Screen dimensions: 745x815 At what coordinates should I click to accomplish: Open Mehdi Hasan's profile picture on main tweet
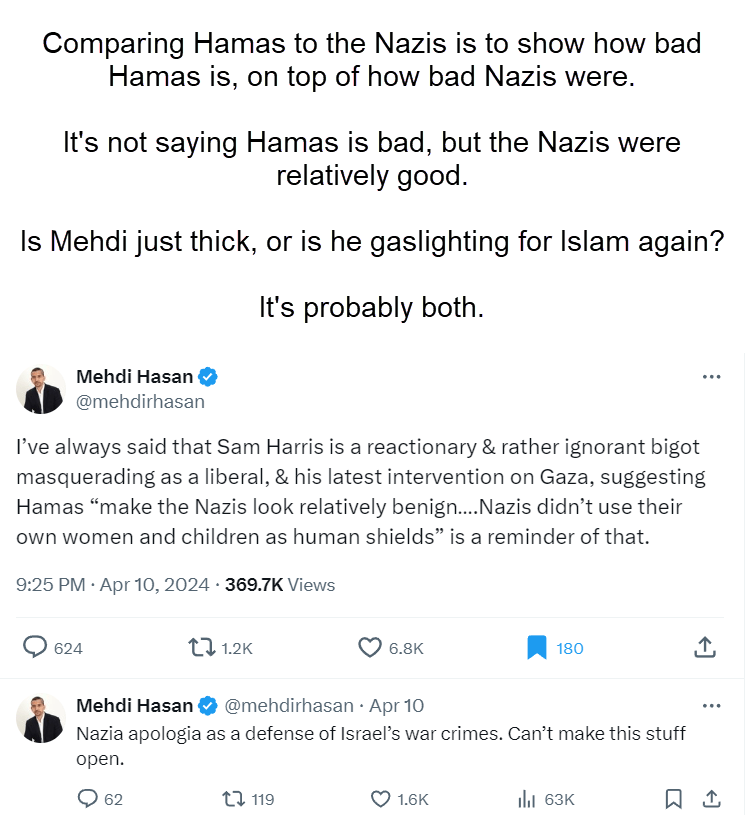(41, 389)
